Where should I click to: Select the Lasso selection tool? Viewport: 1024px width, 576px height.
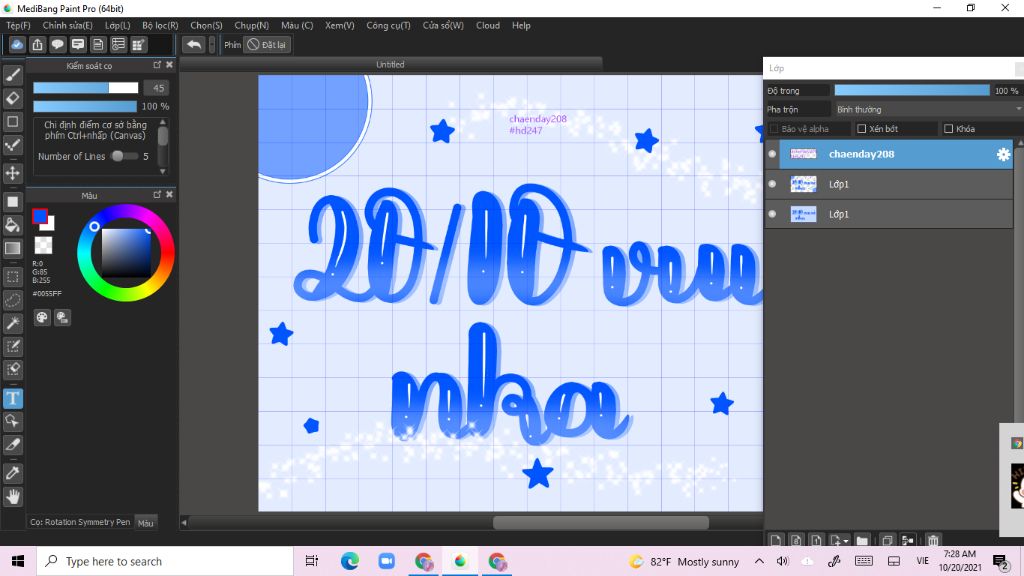click(12, 300)
